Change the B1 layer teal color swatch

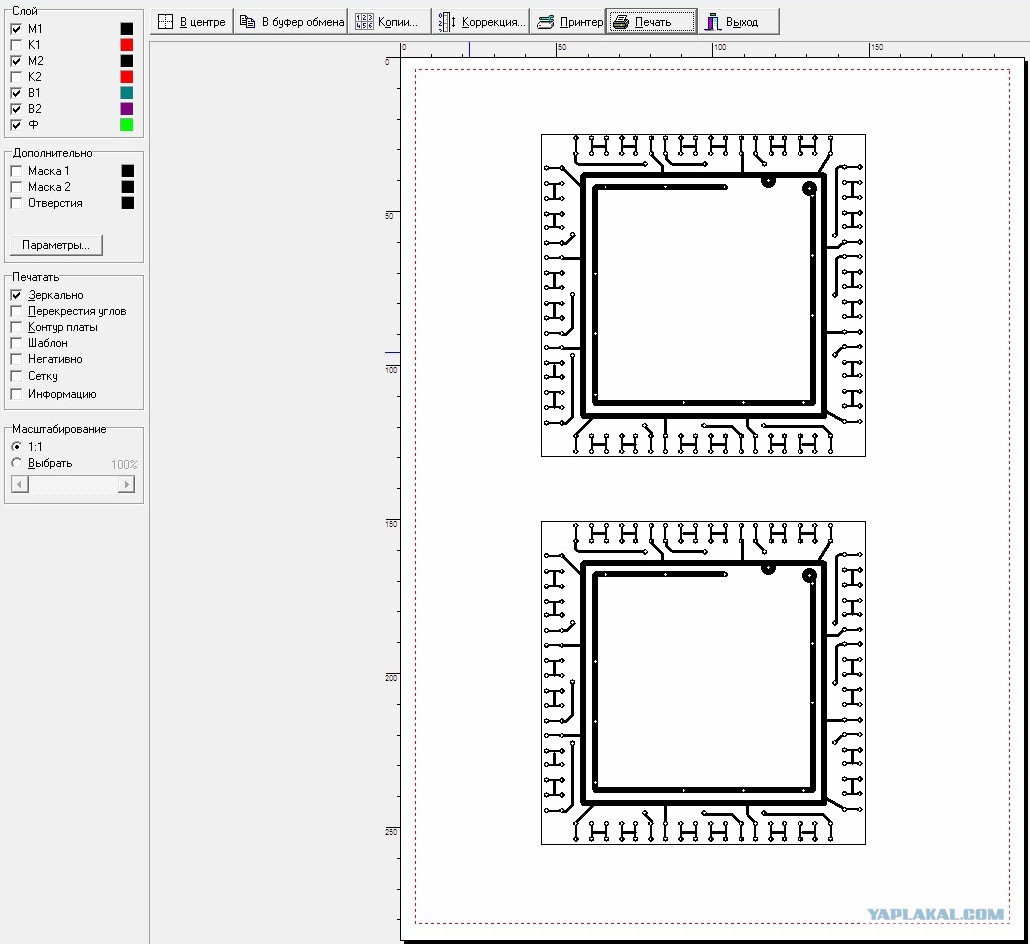coord(126,93)
